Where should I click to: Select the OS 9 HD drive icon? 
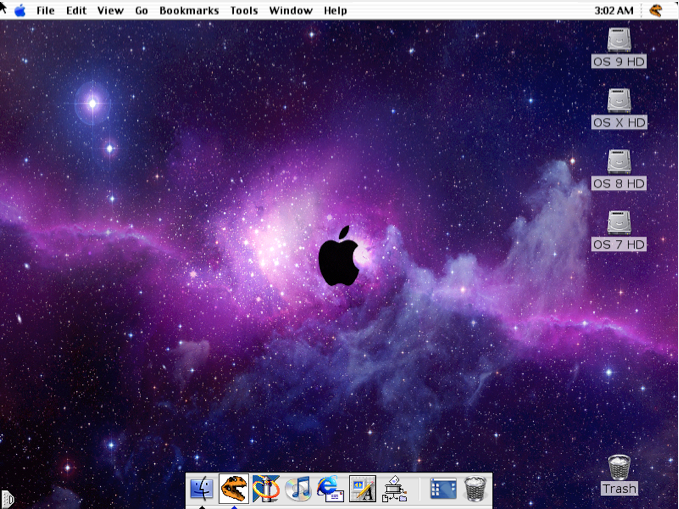point(619,40)
